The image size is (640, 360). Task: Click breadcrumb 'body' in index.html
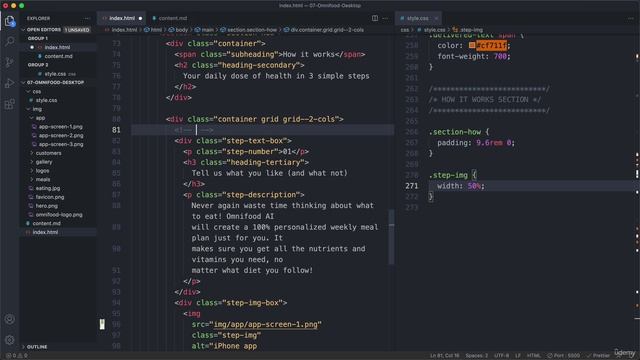pyautogui.click(x=182, y=30)
